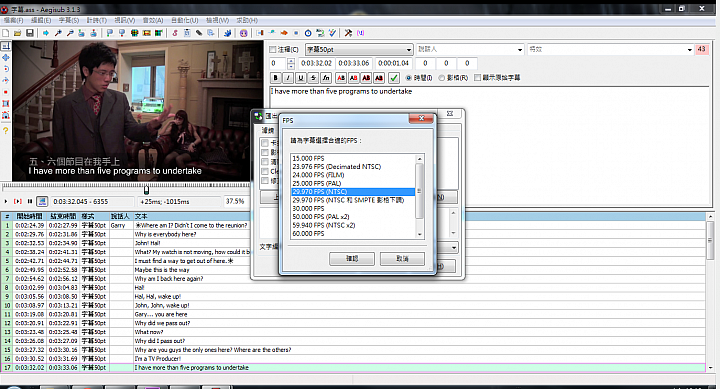
Task: Click the cancel (取消) button in FPS dialog
Action: [402, 259]
